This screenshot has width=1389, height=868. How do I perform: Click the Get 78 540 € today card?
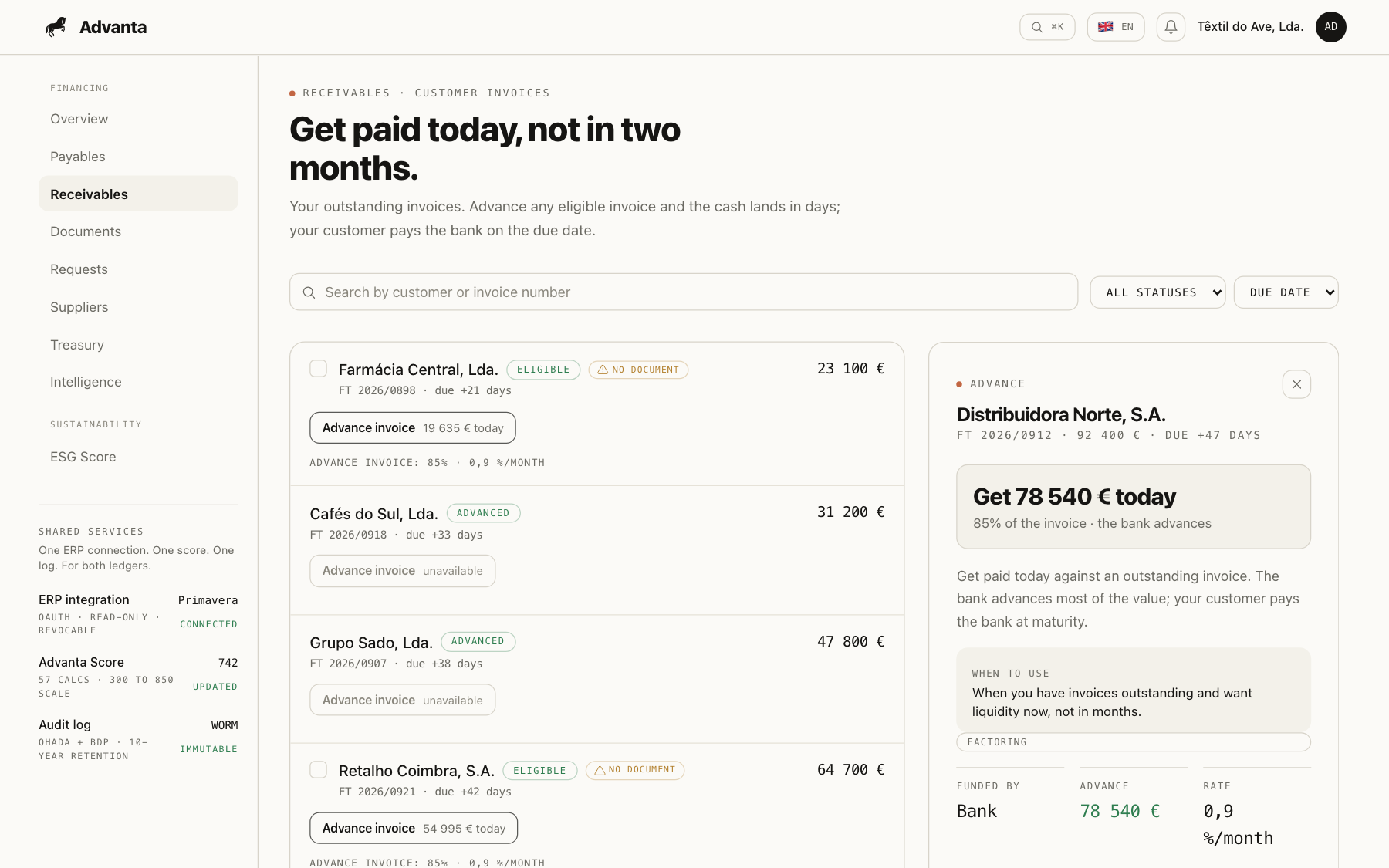click(1134, 507)
